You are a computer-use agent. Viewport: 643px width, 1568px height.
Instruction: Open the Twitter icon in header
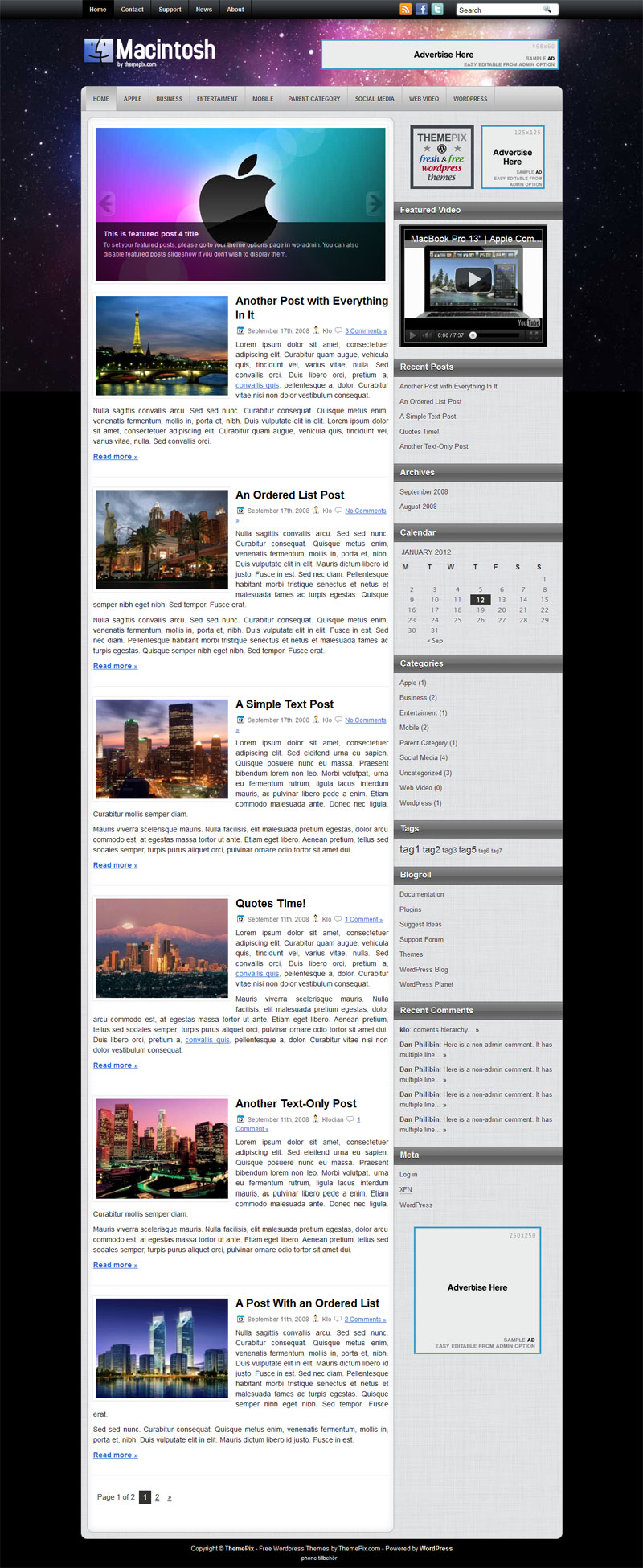[x=437, y=10]
